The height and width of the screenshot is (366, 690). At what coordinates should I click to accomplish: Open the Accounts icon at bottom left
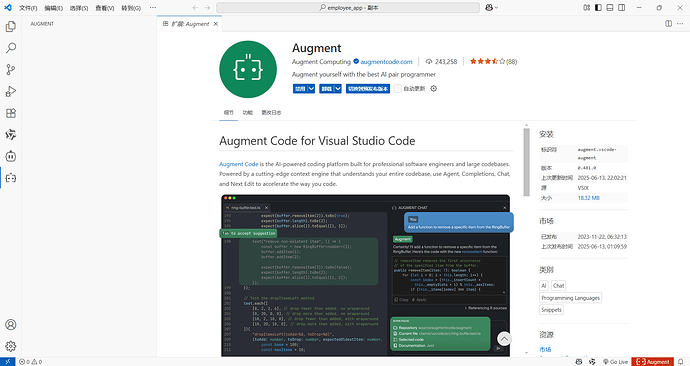click(11, 325)
